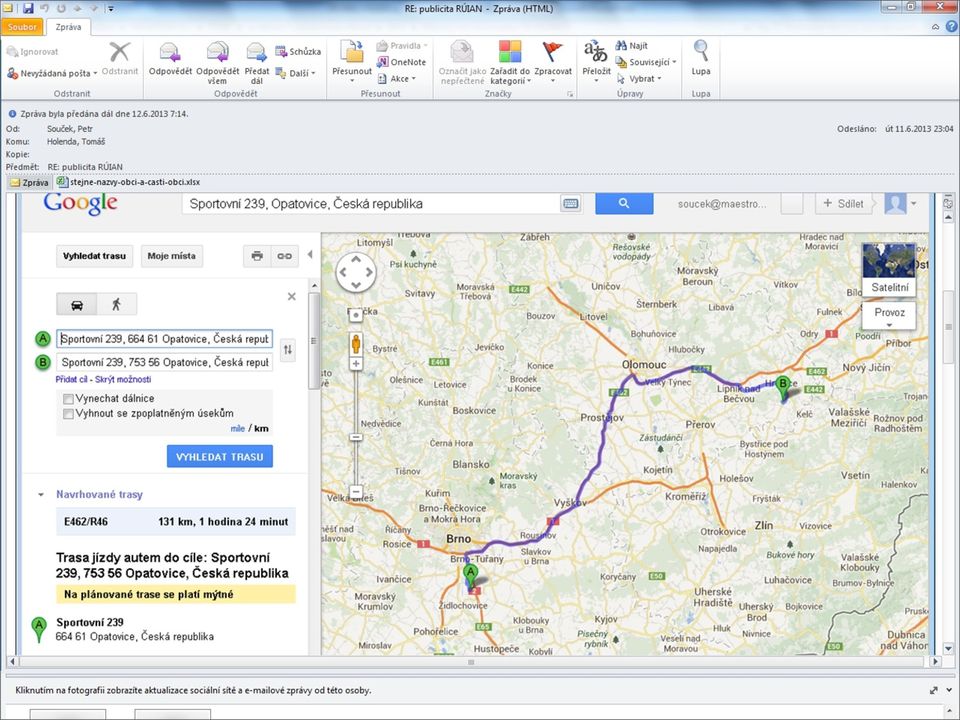The height and width of the screenshot is (720, 960).
Task: Click the Přidat cíl link
Action: tap(71, 380)
